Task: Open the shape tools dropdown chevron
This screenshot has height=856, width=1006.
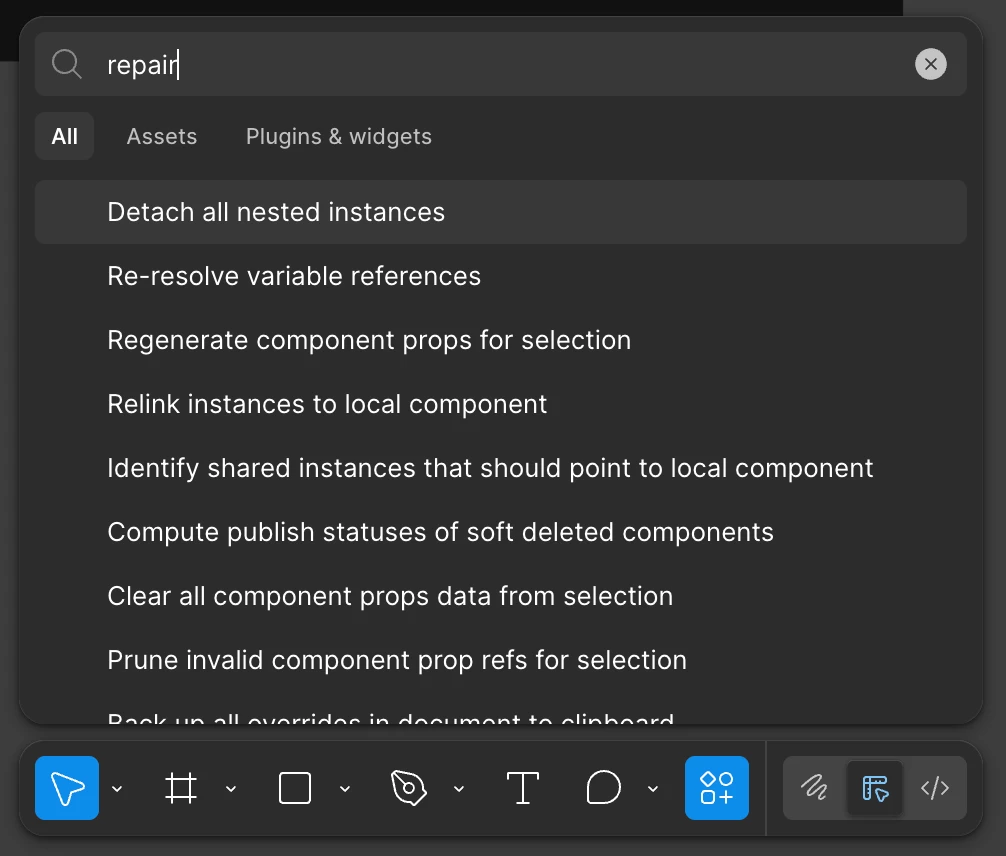Action: [345, 789]
